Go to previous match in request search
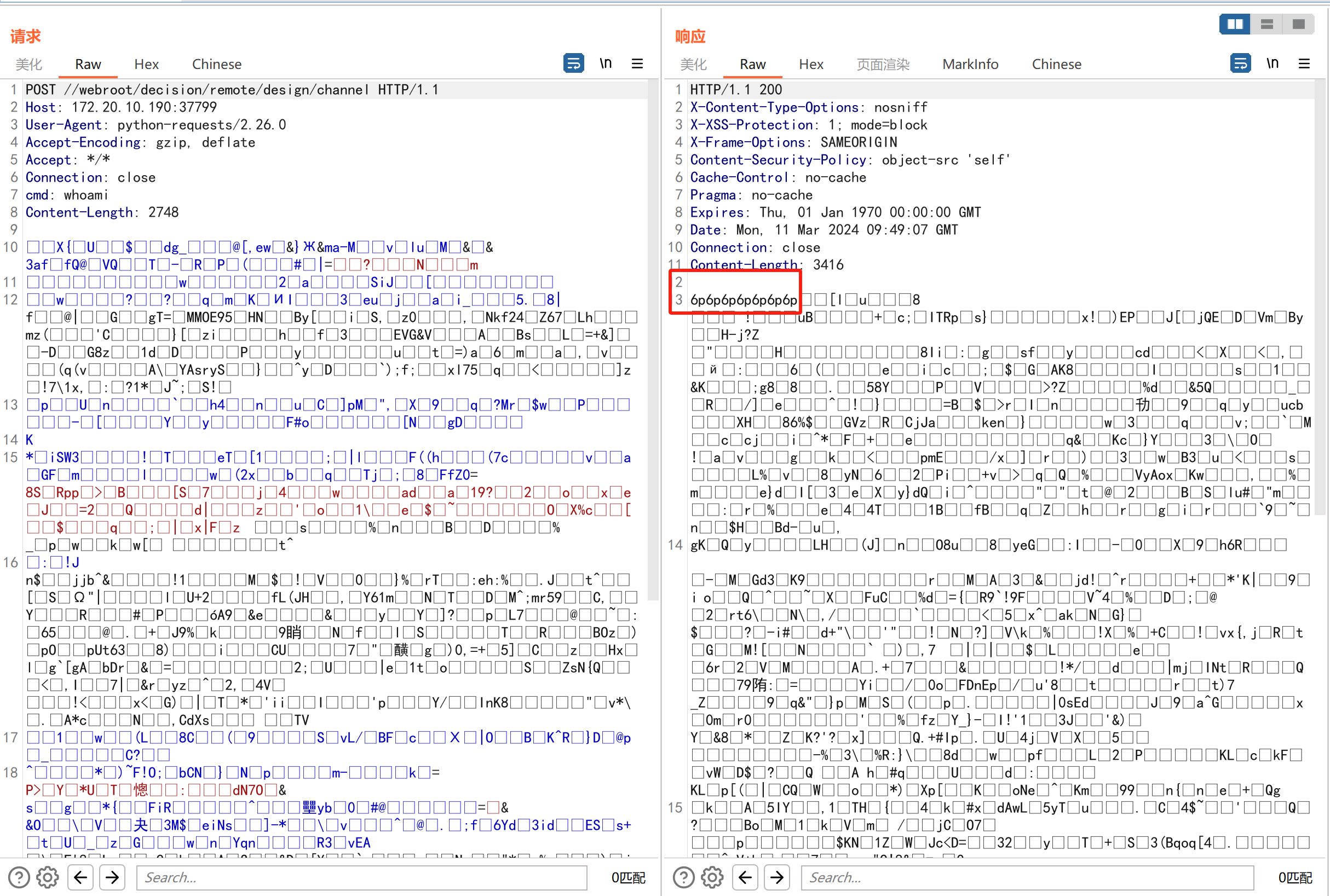 80,877
